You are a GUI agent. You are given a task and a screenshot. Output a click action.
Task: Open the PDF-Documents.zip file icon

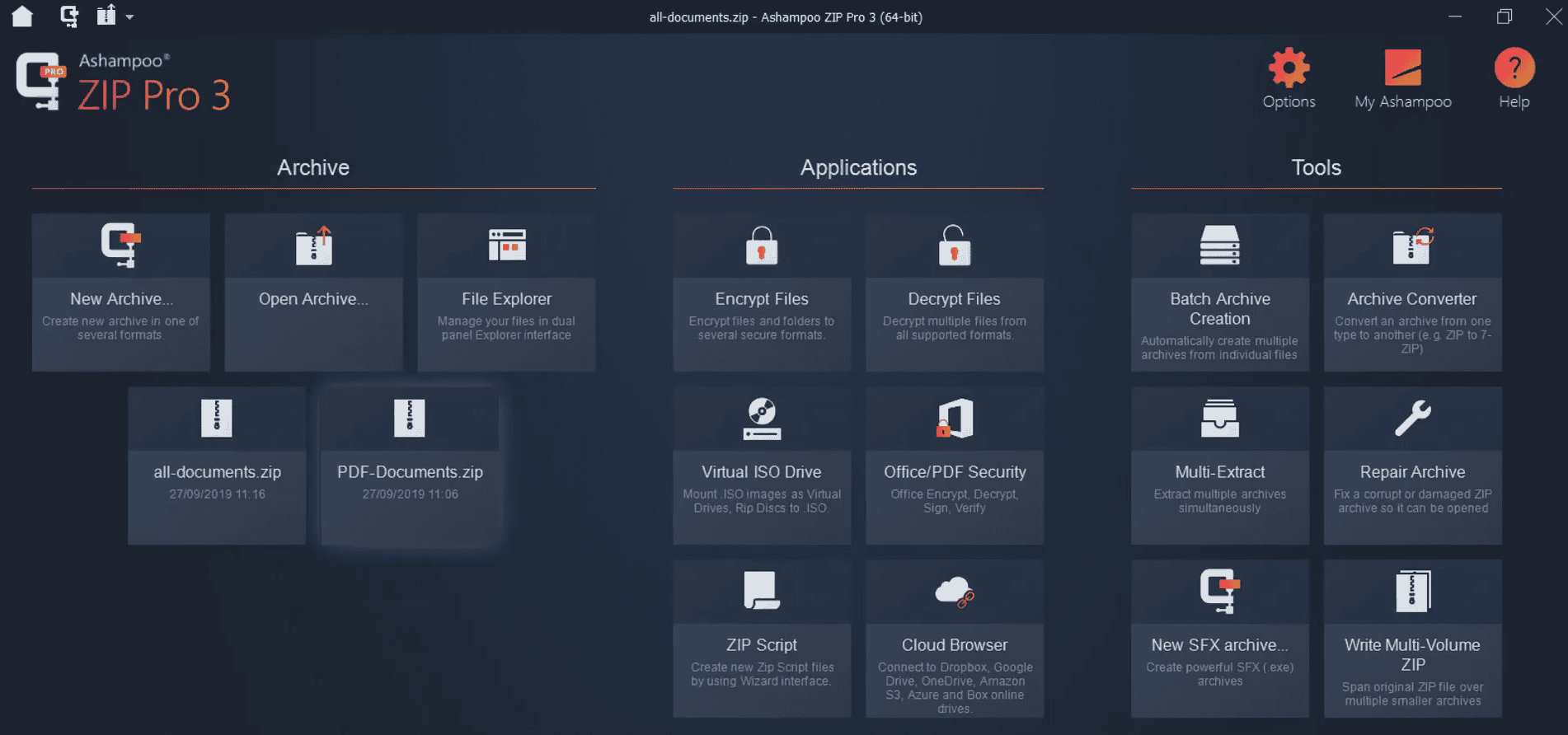pos(410,418)
